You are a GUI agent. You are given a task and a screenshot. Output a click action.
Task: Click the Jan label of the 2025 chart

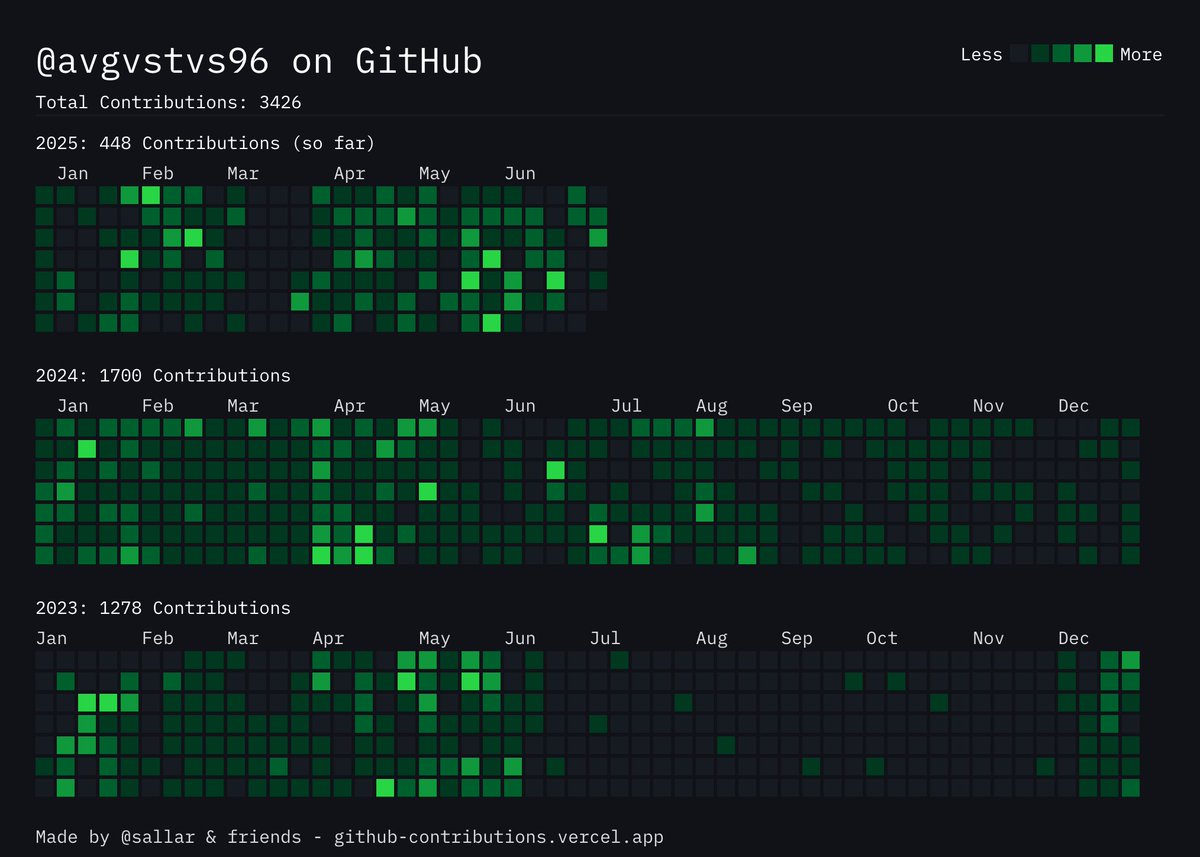[72, 173]
